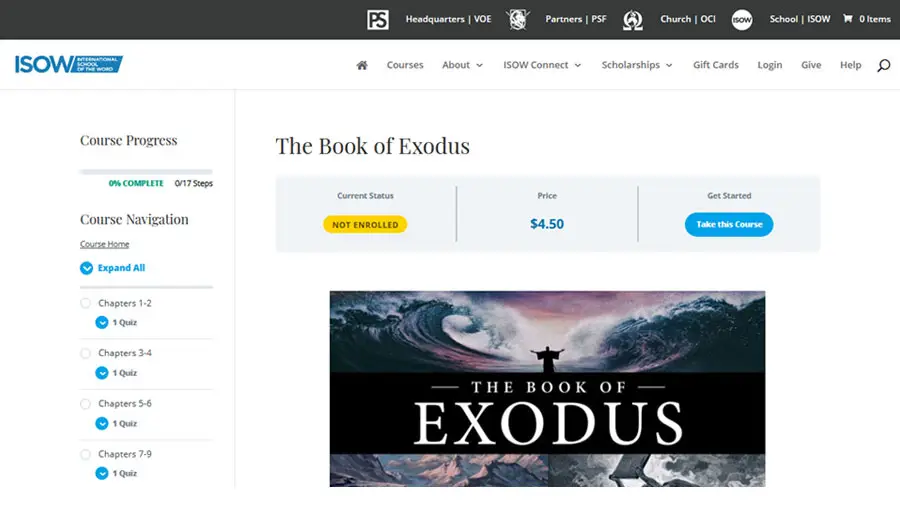Image resolution: width=900 pixels, height=507 pixels.
Task: Toggle the Chapters 3-4 completion circle
Action: (85, 353)
